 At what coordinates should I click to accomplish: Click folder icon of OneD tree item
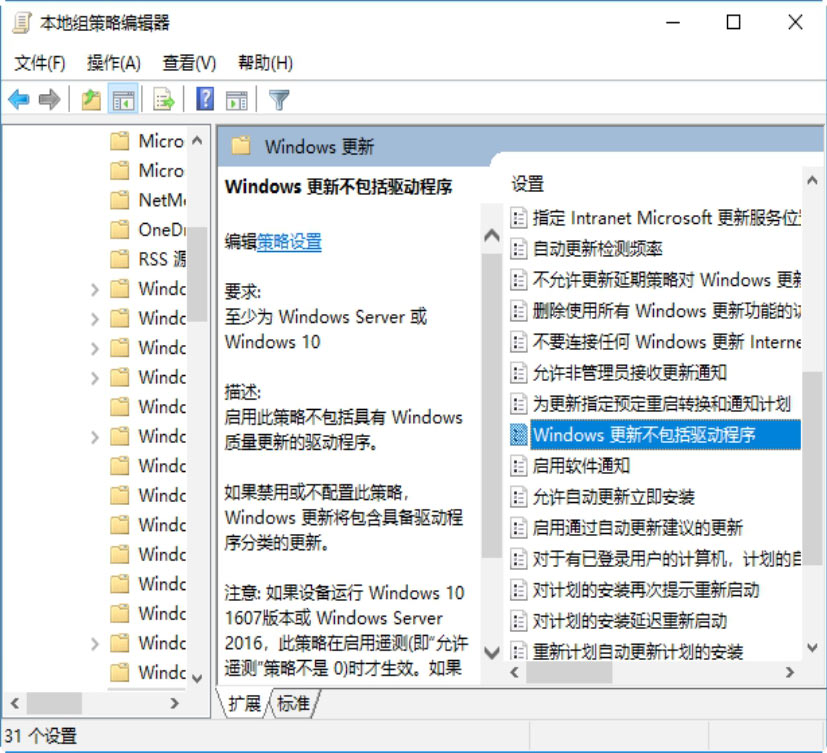tap(120, 229)
